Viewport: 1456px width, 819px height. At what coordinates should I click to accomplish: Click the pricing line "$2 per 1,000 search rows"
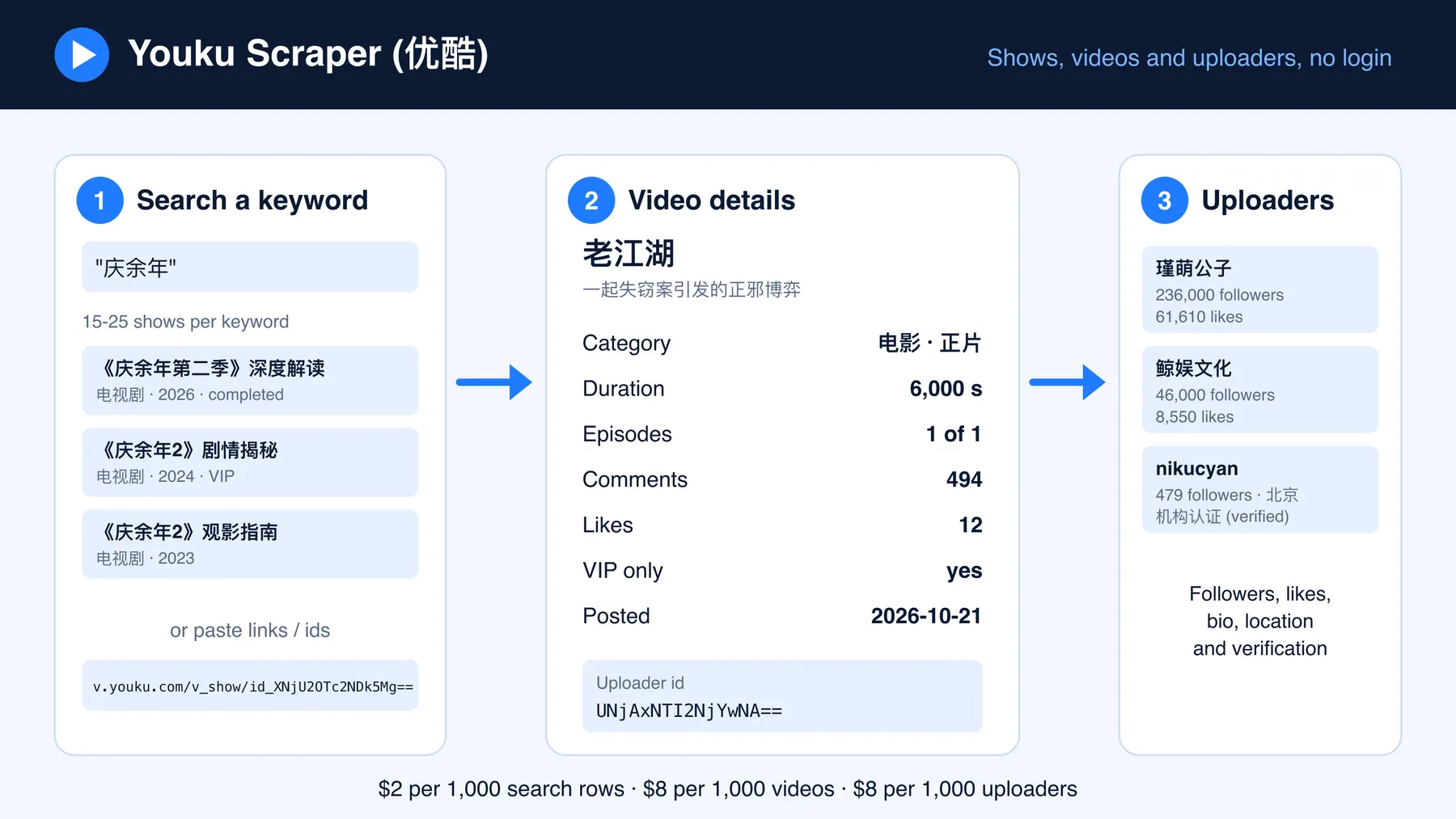coord(501,788)
